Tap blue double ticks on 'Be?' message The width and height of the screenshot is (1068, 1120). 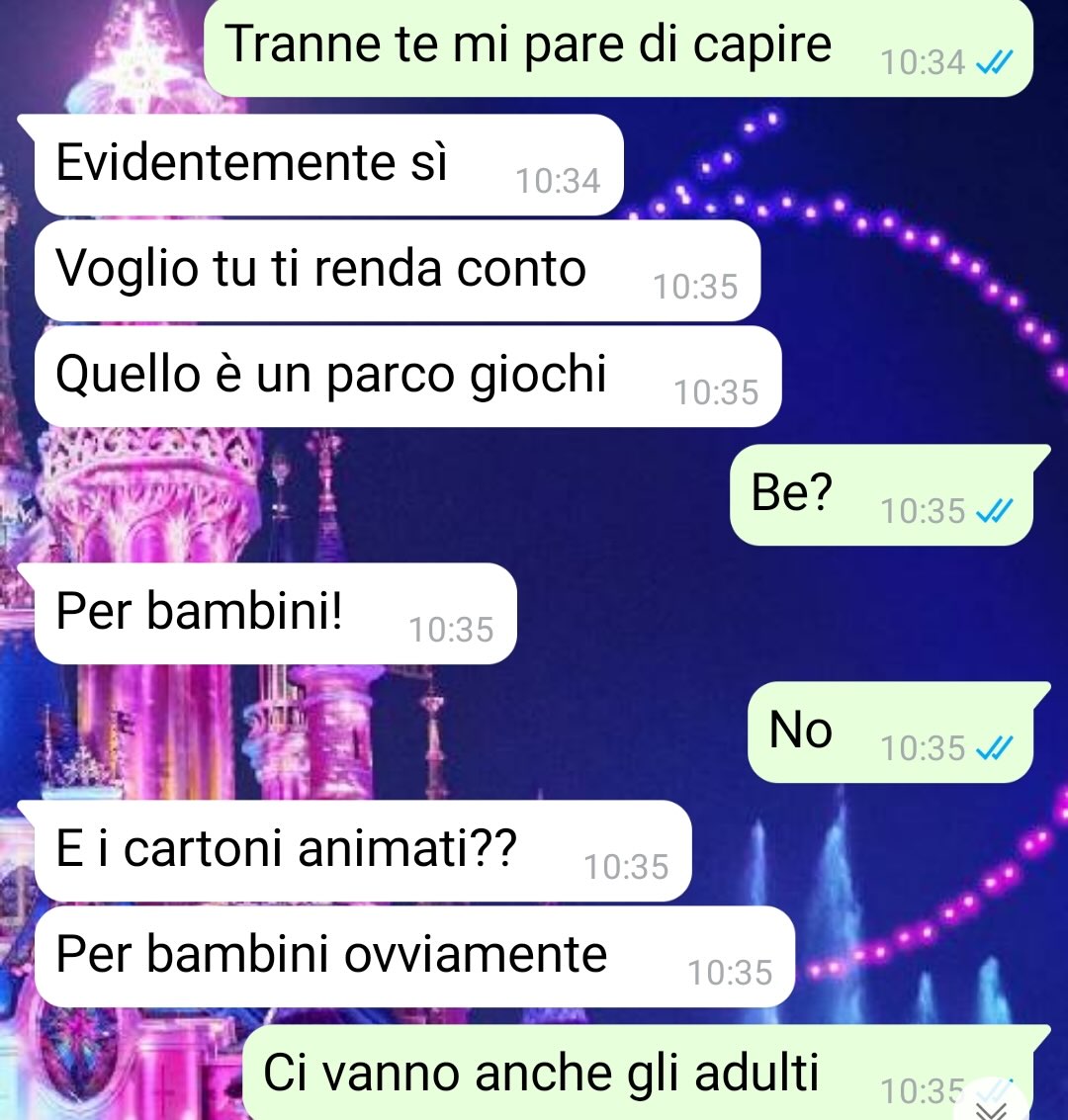point(995,511)
